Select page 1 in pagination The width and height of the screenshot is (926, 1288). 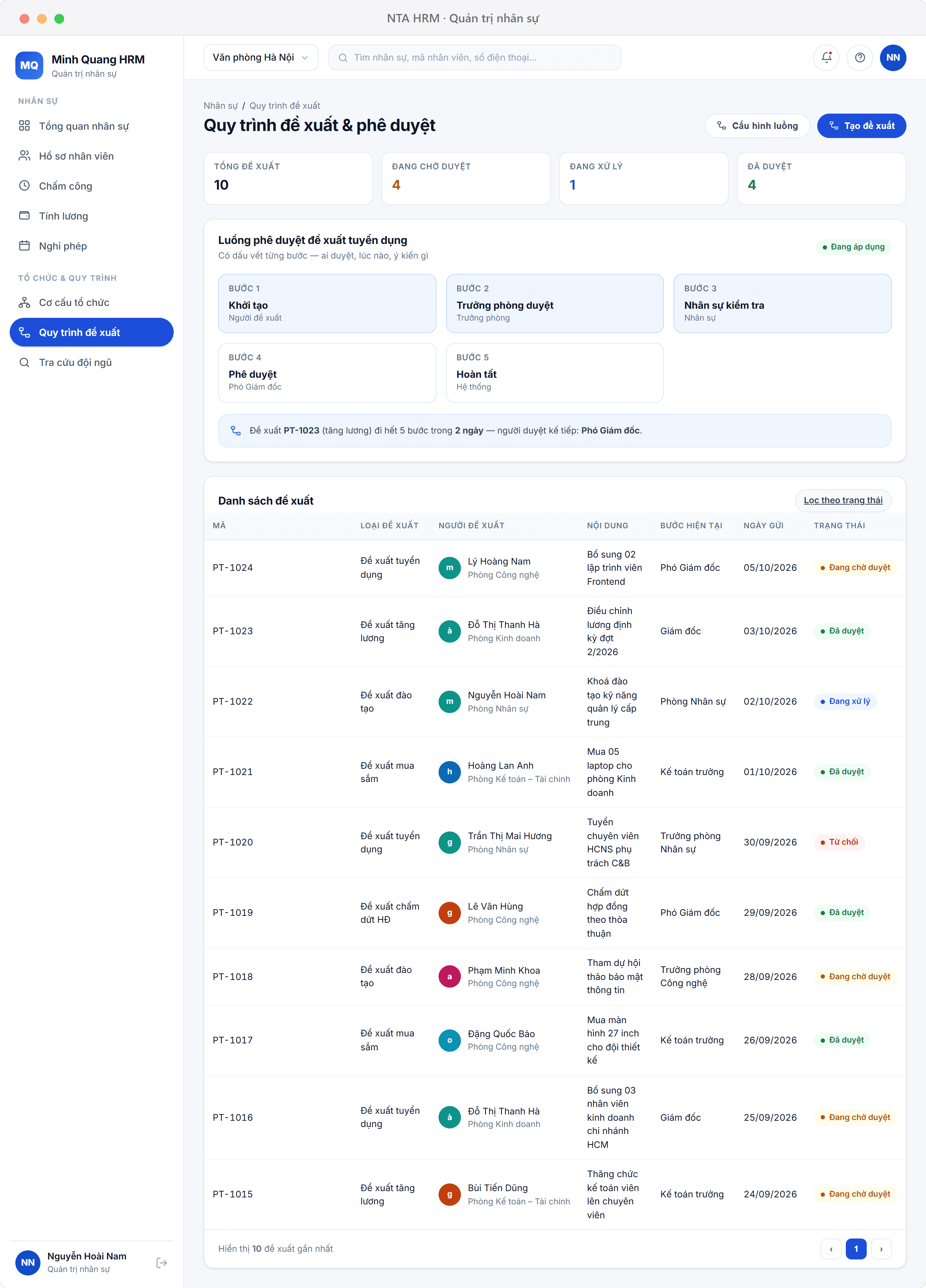(x=856, y=1249)
